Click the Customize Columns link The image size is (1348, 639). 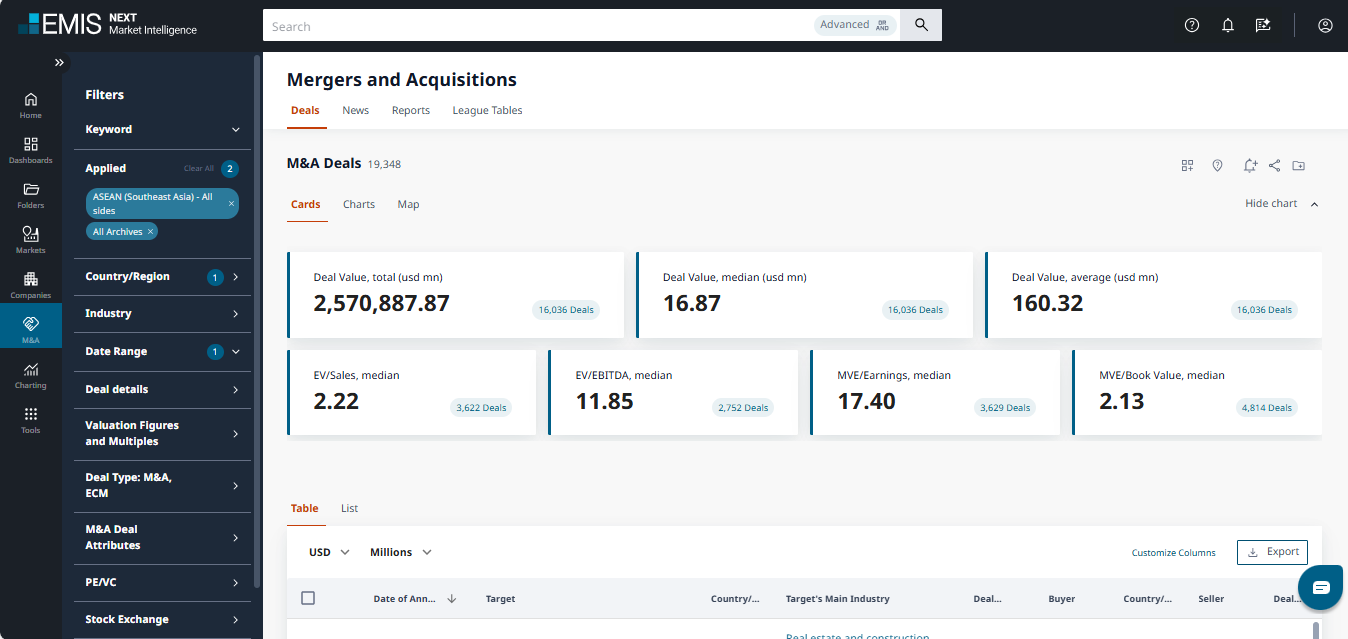pyautogui.click(x=1173, y=553)
